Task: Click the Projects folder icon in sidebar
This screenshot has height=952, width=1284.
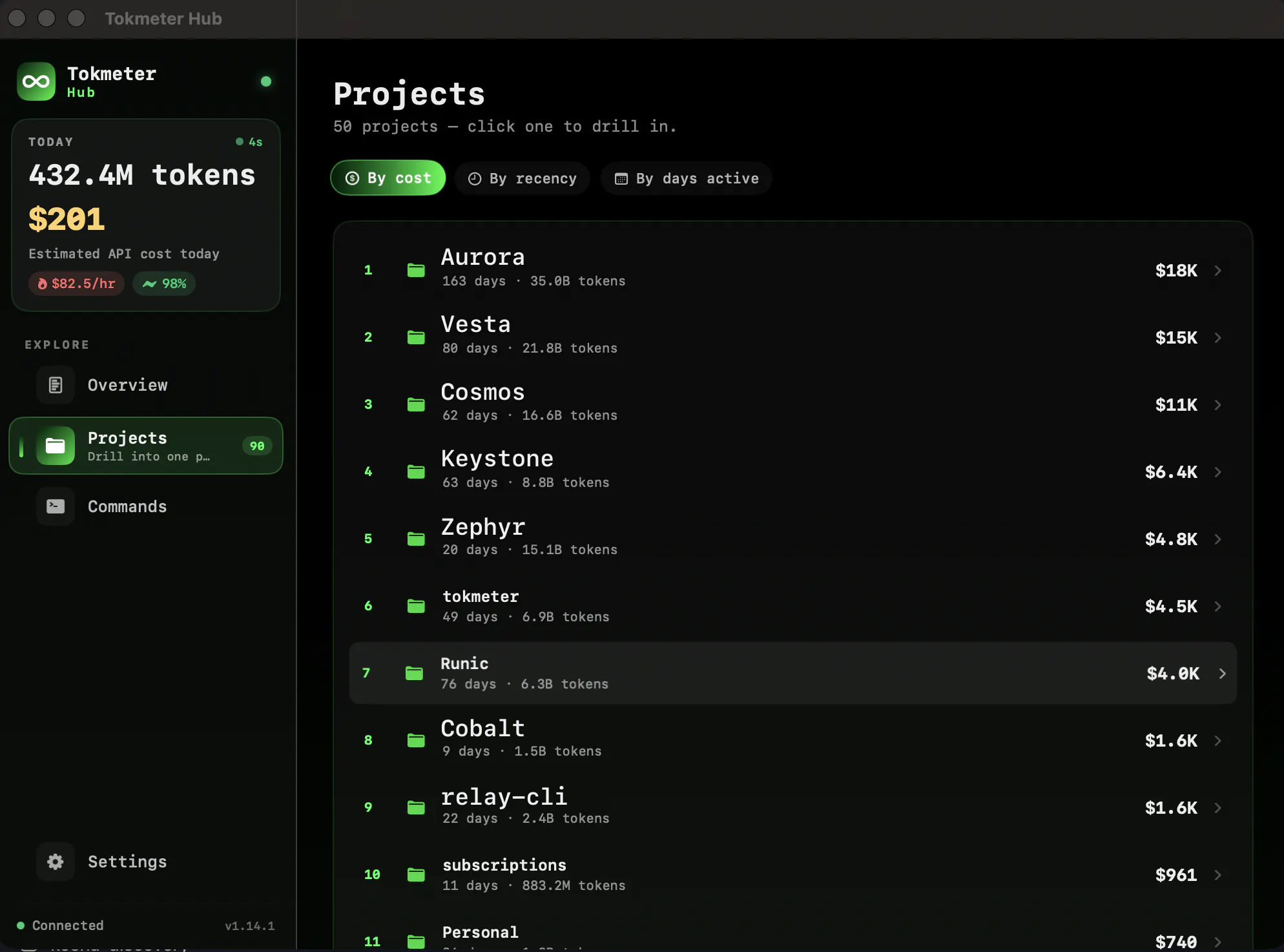Action: click(56, 446)
